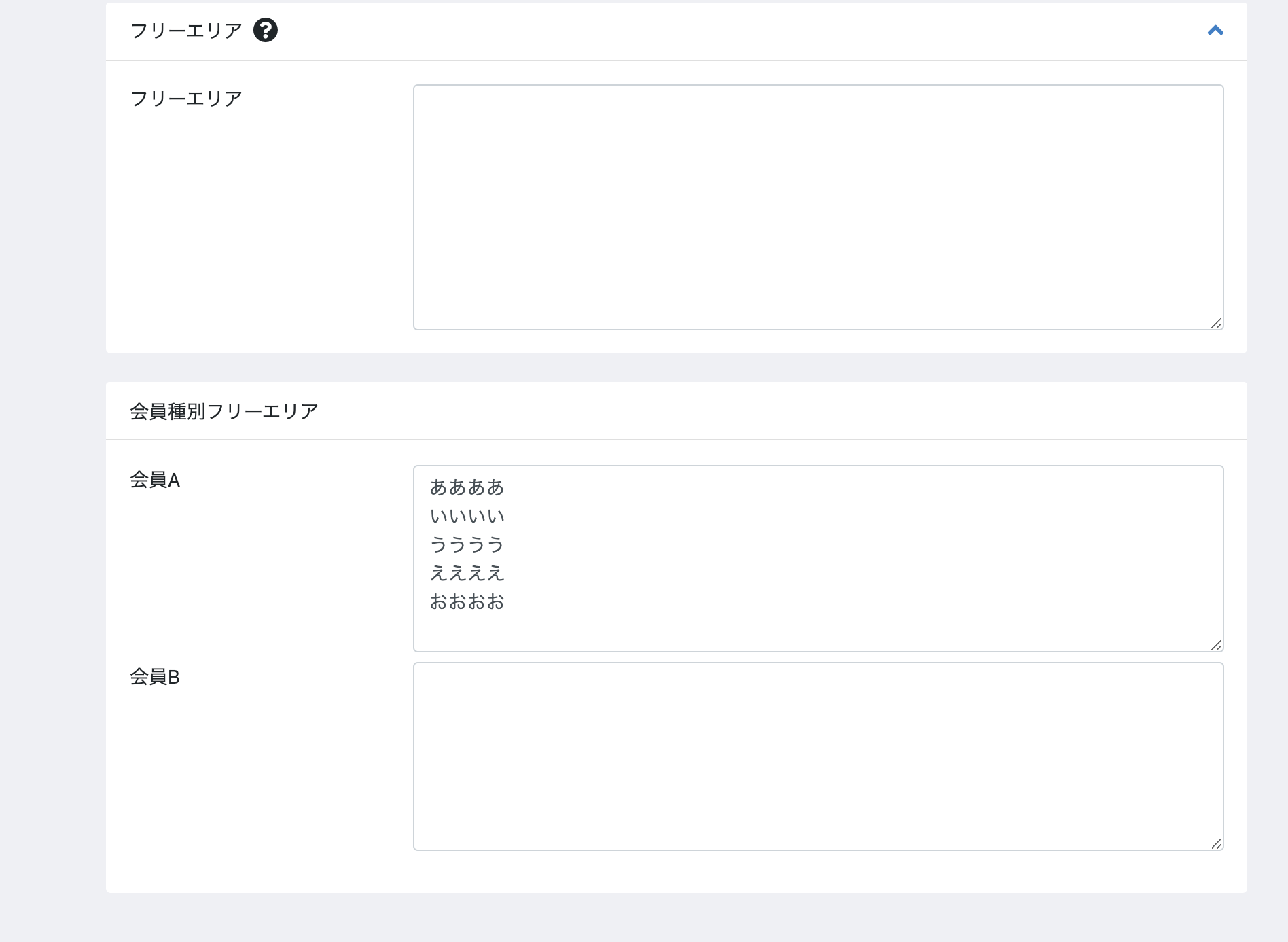The height and width of the screenshot is (942, 1288).
Task: Click into the 会員A textarea
Action: [818, 559]
